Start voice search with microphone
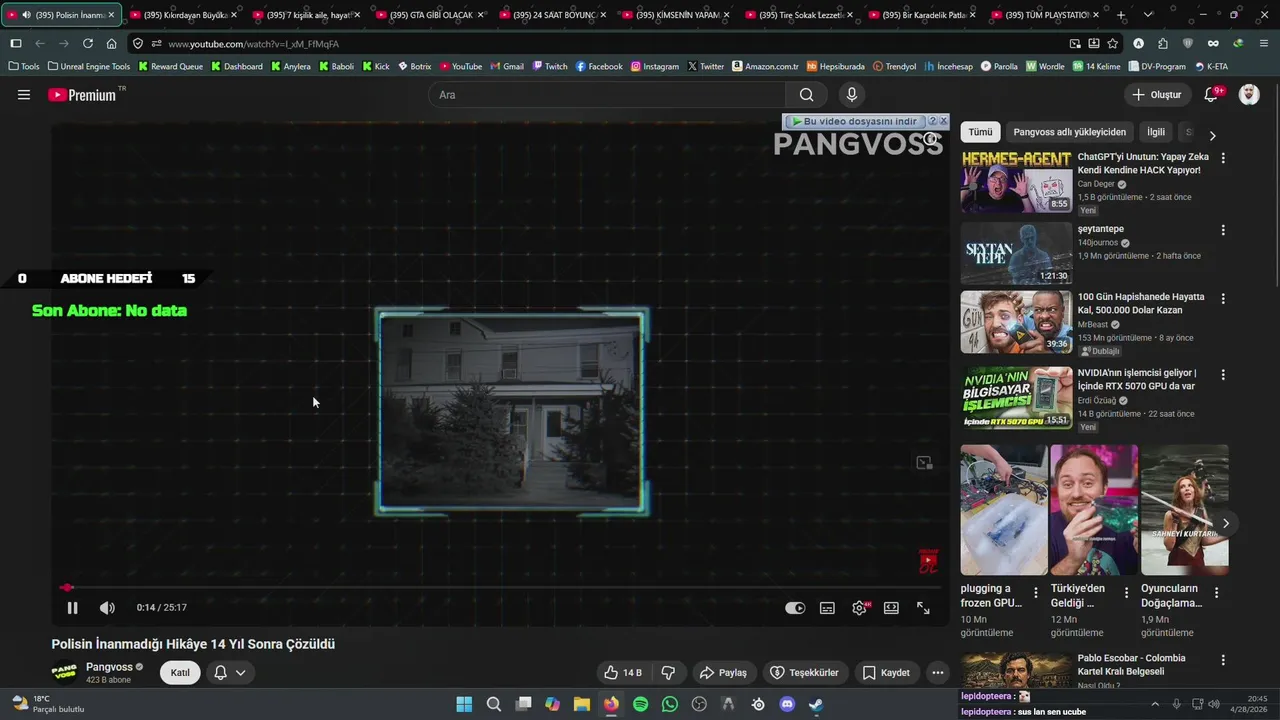 851,95
